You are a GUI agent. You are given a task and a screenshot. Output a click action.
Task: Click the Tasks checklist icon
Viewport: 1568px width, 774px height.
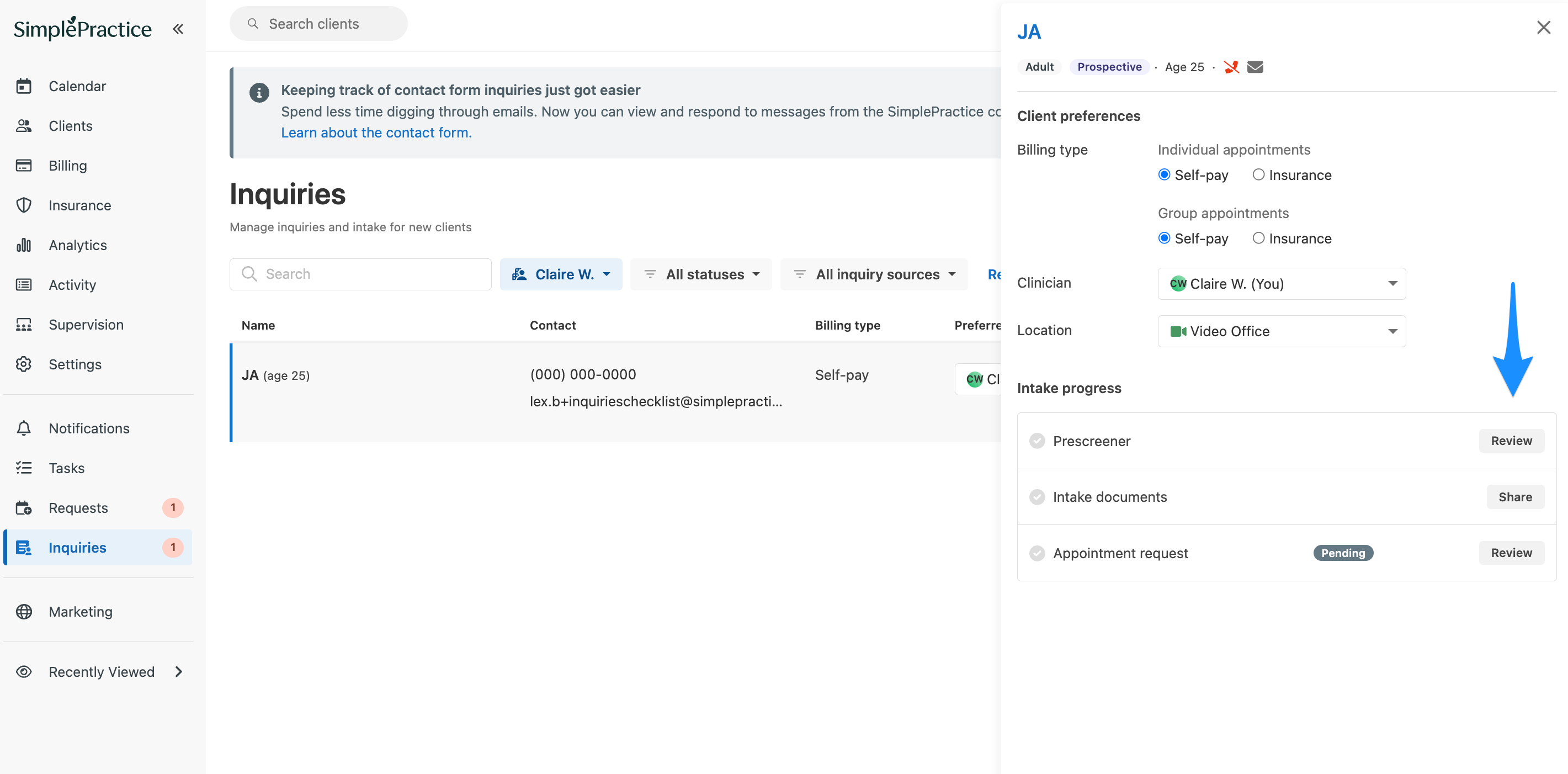point(24,468)
